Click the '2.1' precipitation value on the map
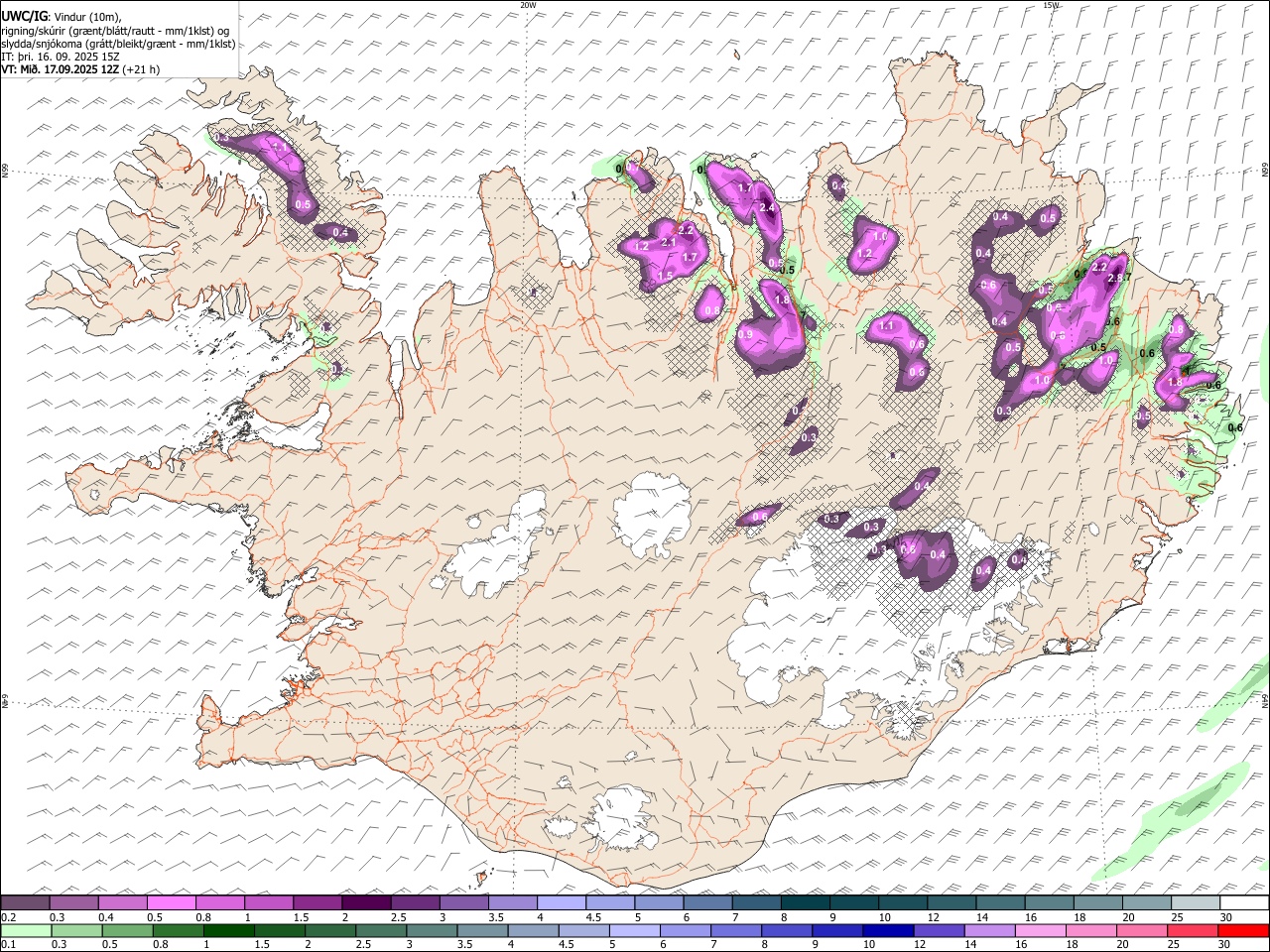This screenshot has width=1270, height=952. 668,243
